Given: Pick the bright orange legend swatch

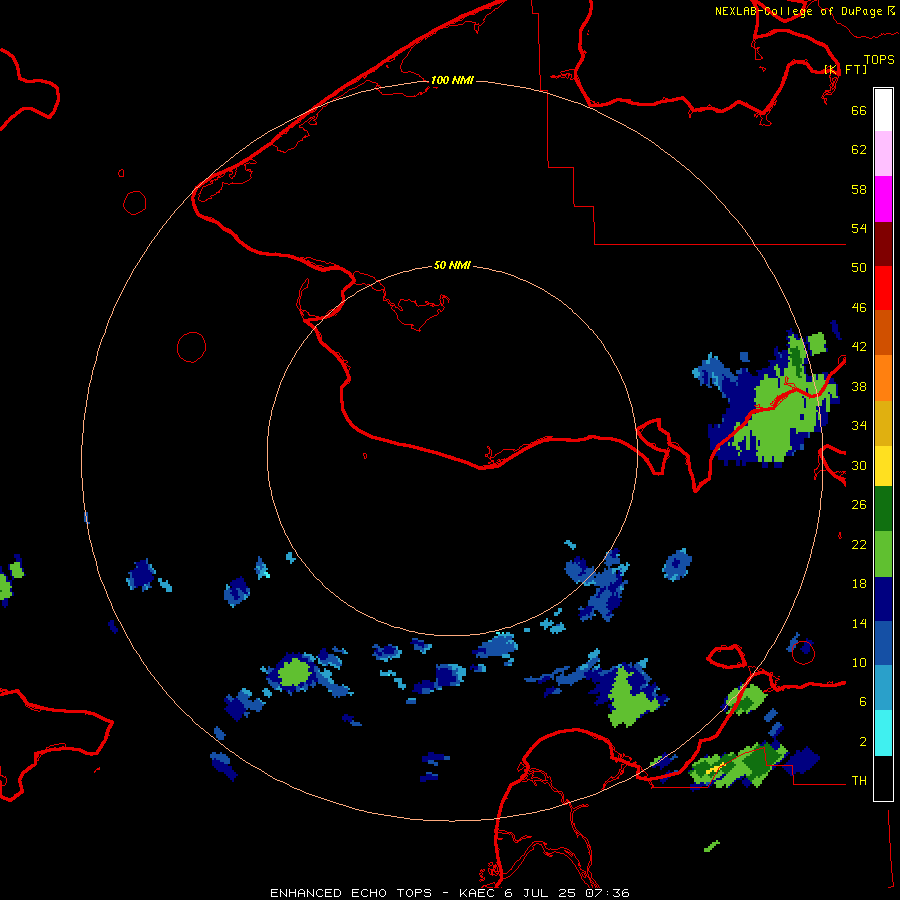Looking at the screenshot, I should click(x=883, y=378).
